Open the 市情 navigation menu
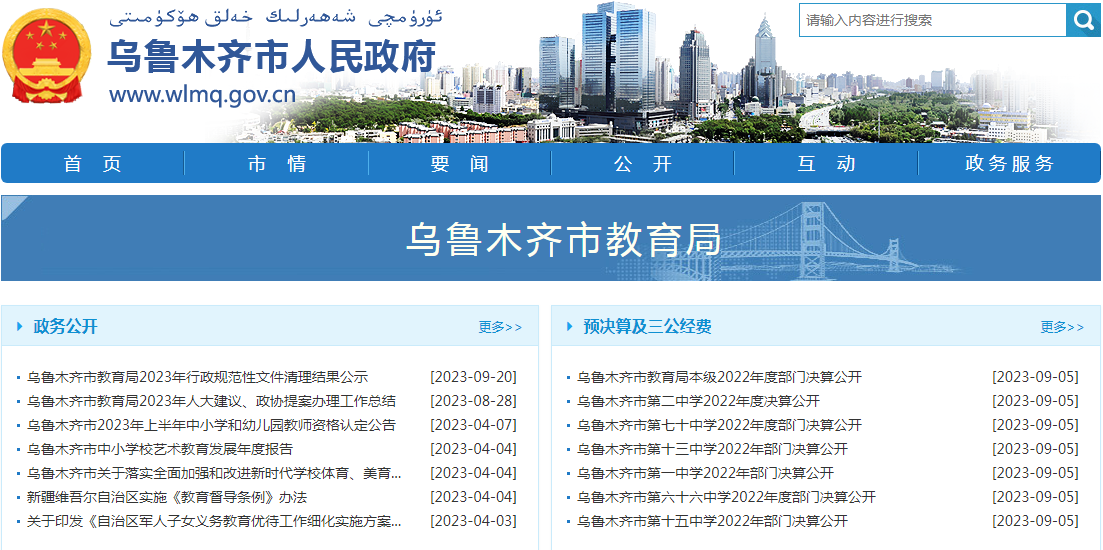 coord(276,163)
